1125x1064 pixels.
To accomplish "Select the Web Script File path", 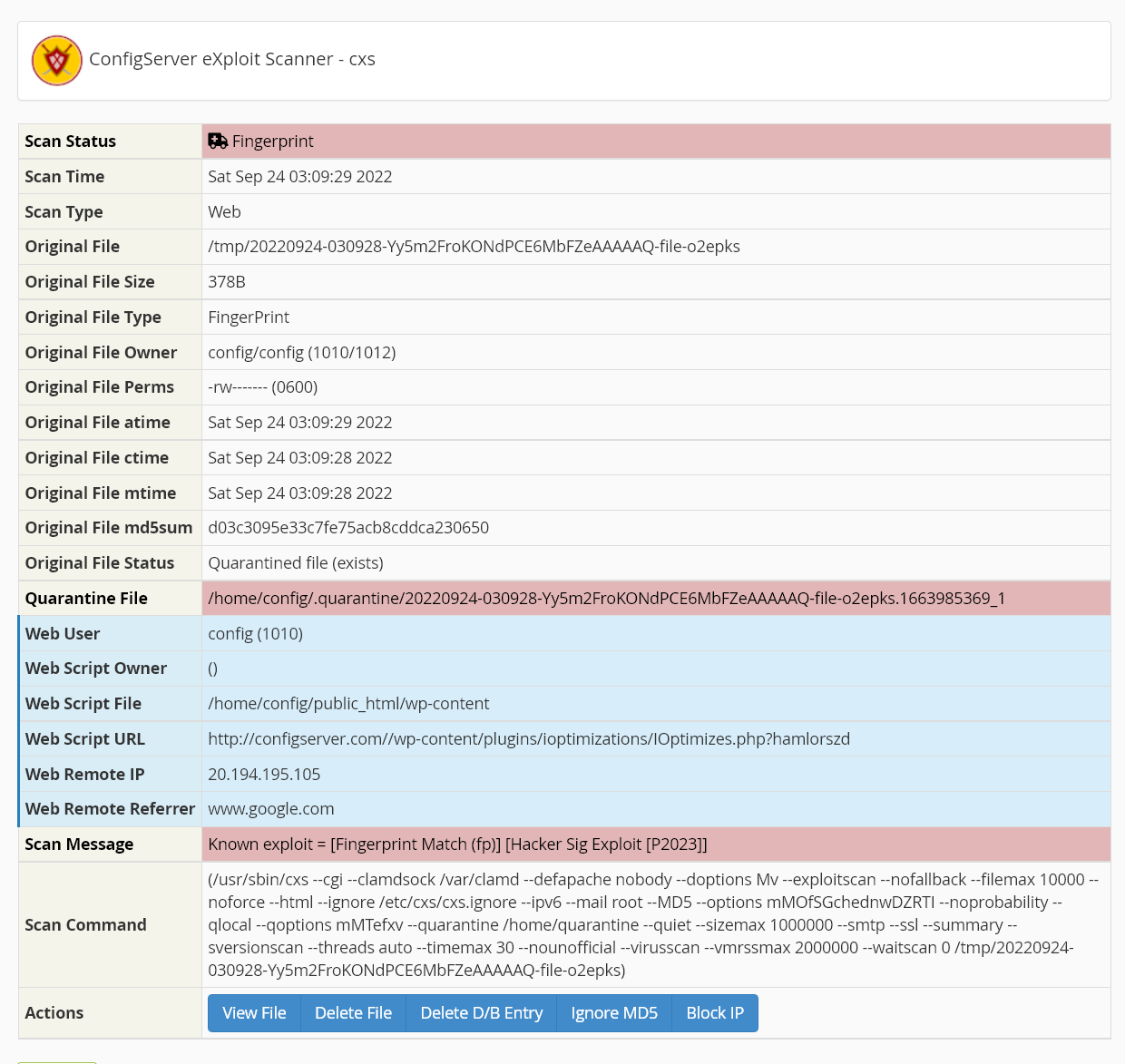I will click(x=348, y=704).
